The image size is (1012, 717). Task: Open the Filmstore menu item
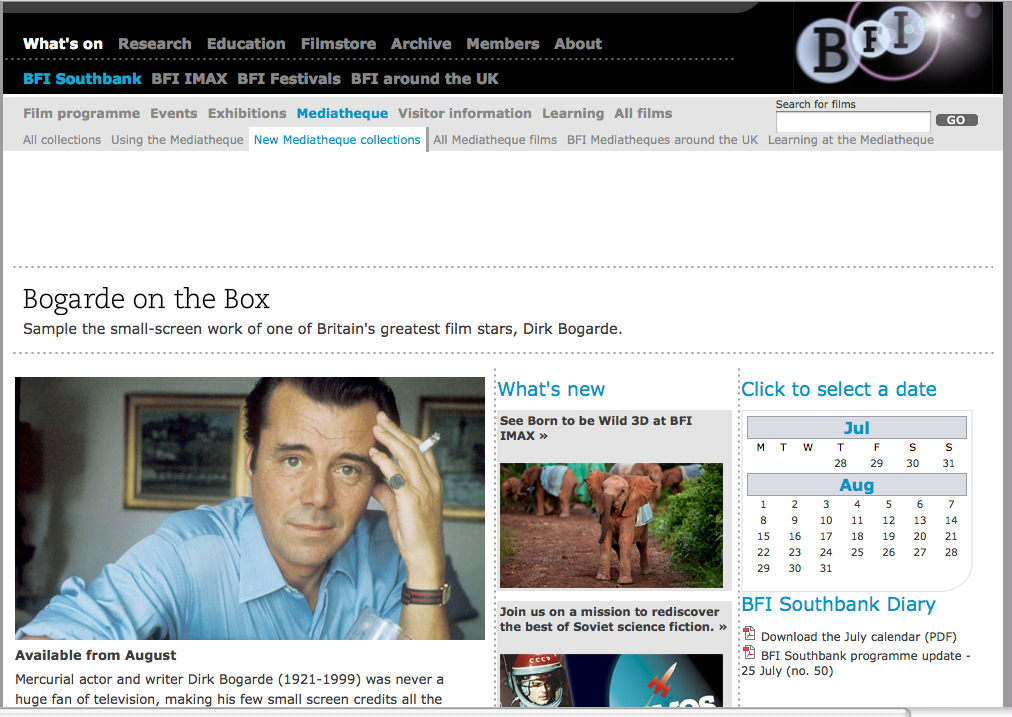tap(338, 44)
